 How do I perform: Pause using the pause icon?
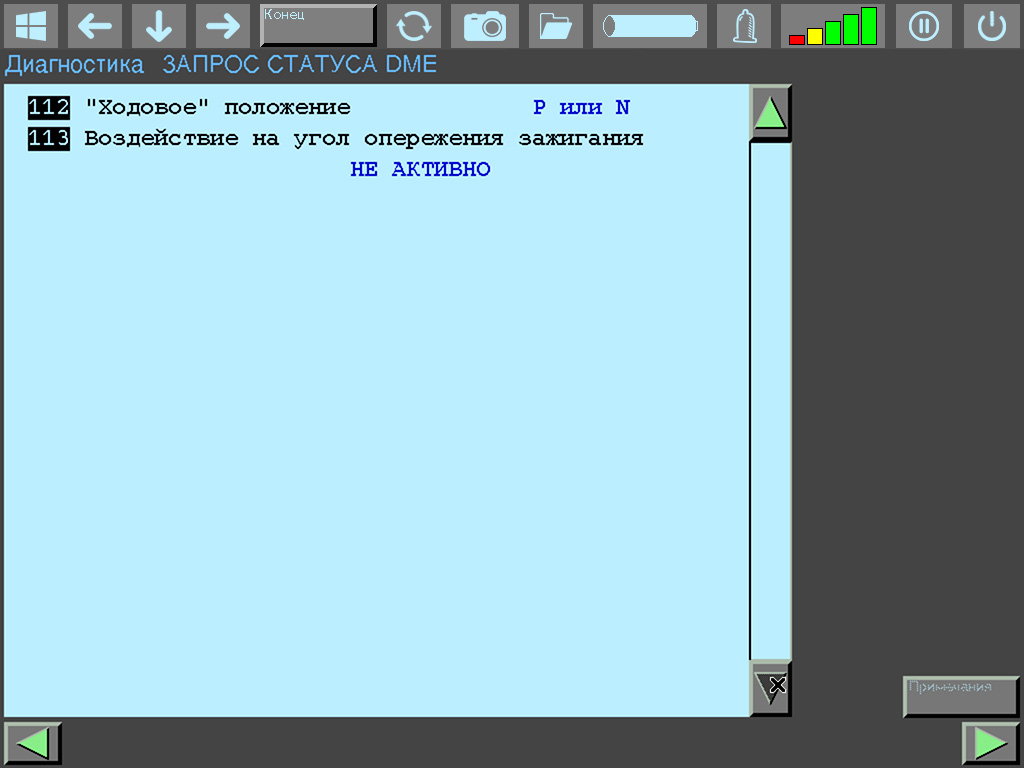click(x=923, y=26)
